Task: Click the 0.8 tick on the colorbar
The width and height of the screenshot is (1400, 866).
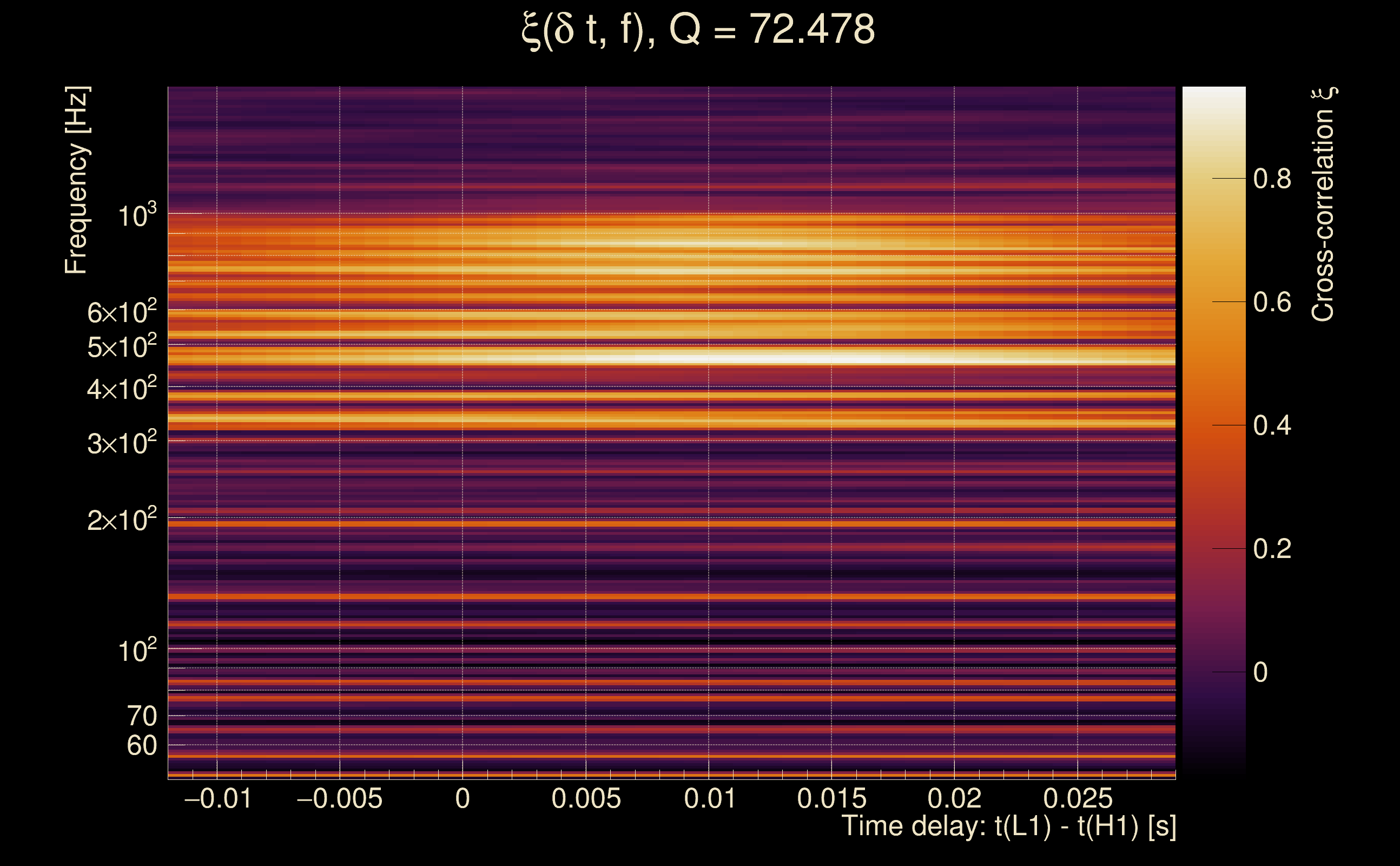Action: 1272,179
